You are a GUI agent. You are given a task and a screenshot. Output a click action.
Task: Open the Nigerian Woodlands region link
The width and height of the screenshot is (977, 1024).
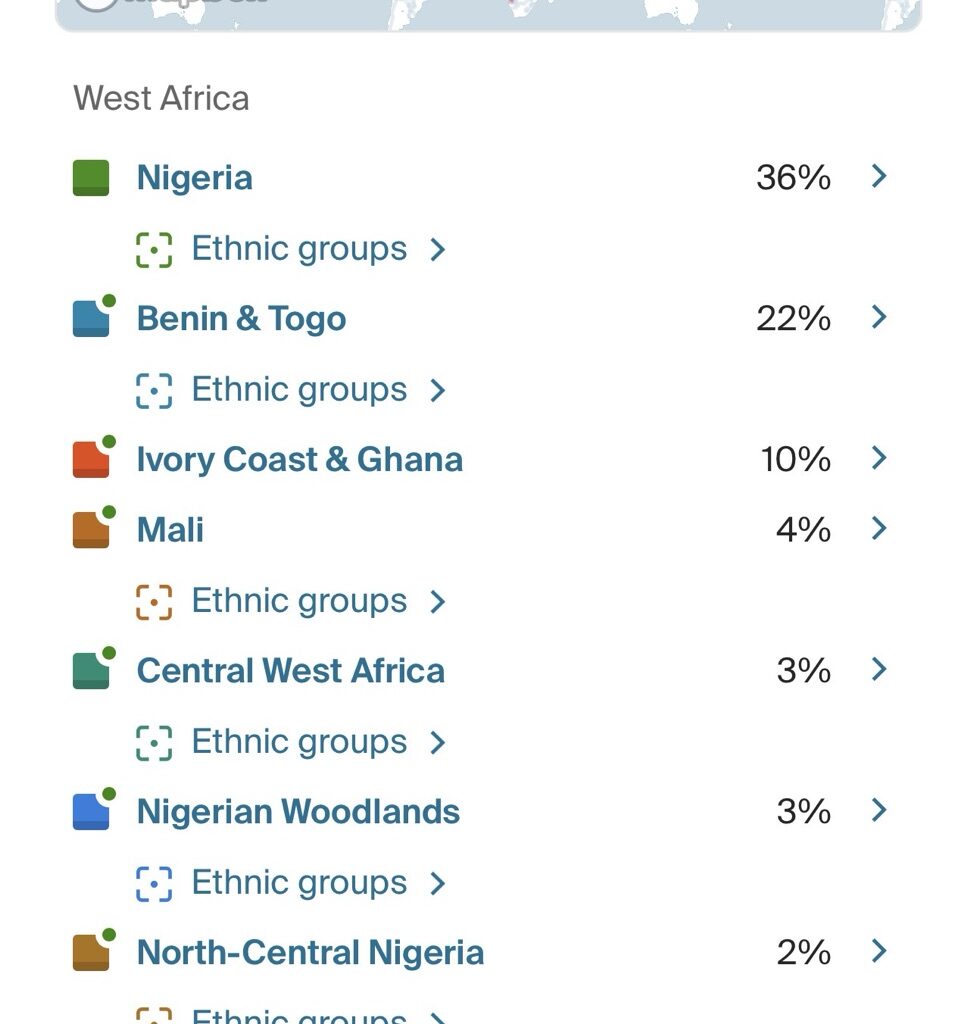pos(298,812)
